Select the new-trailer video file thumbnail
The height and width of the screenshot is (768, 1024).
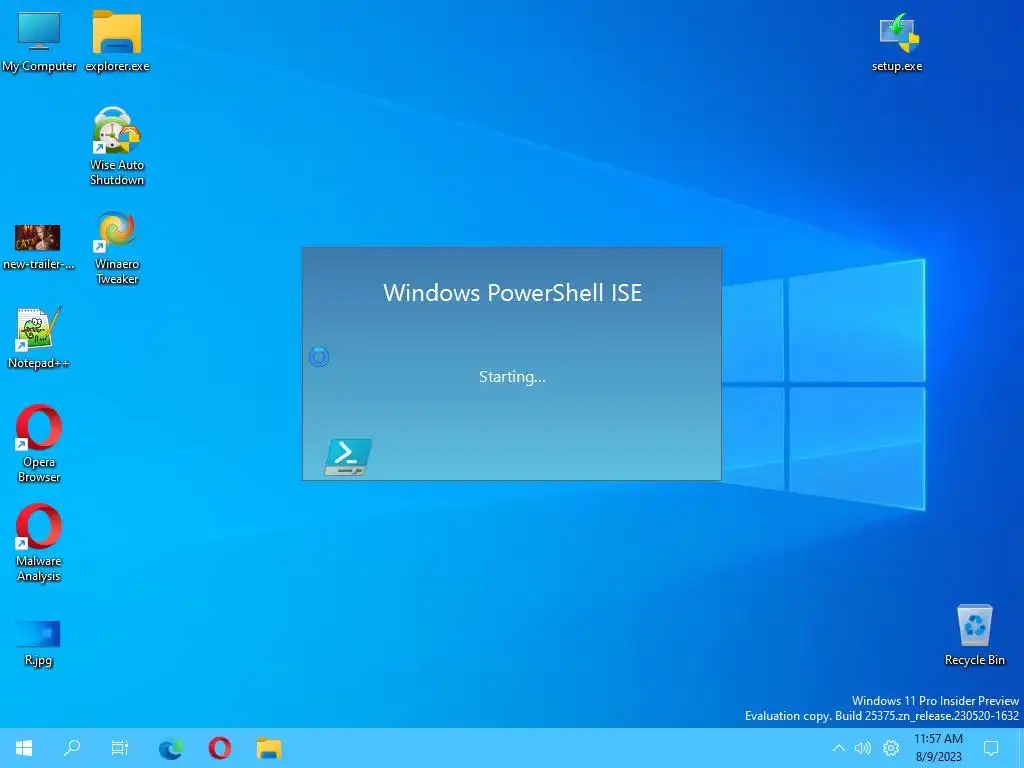pyautogui.click(x=39, y=247)
